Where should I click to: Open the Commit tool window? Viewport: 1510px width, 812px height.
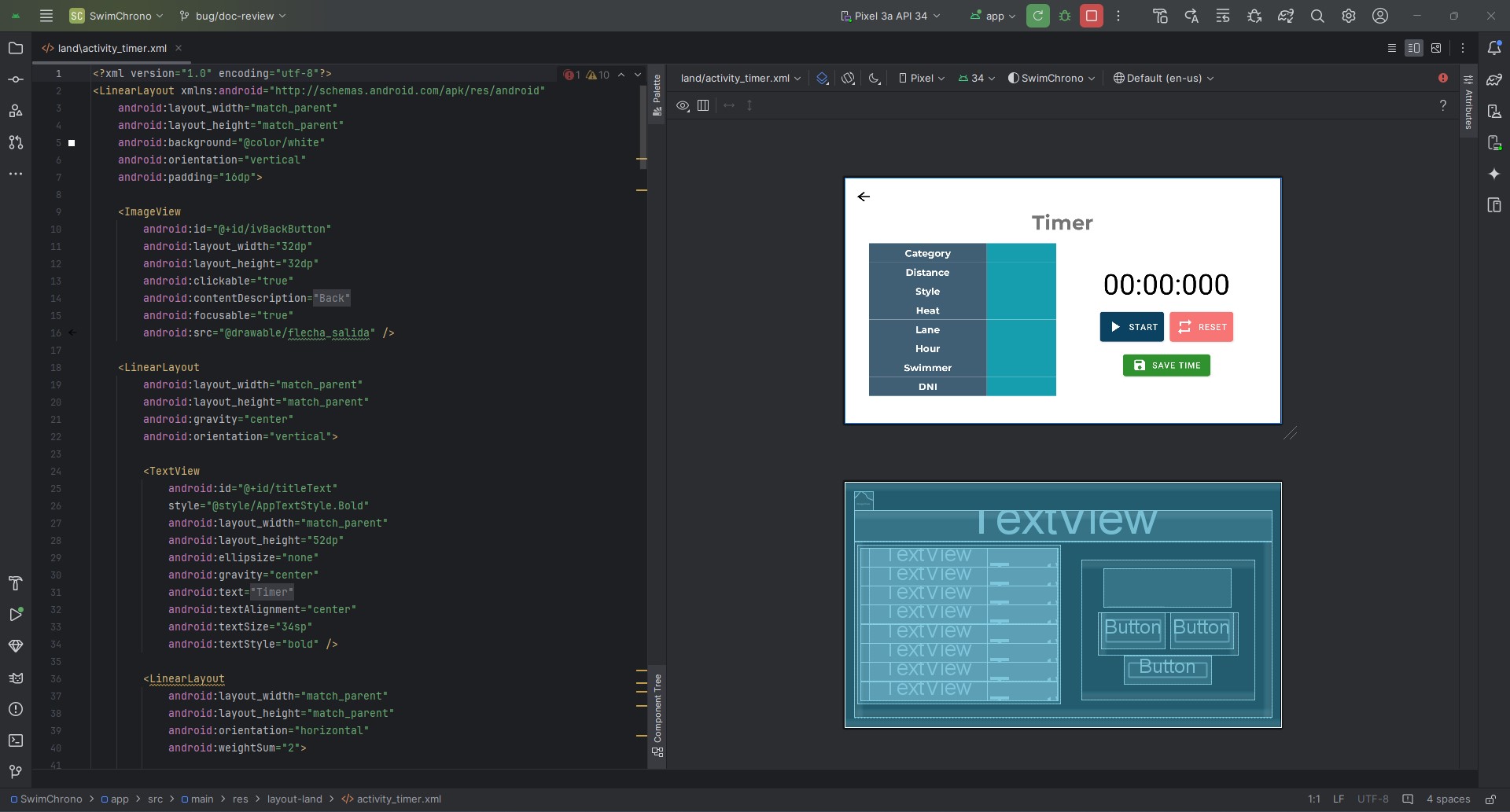tap(16, 79)
